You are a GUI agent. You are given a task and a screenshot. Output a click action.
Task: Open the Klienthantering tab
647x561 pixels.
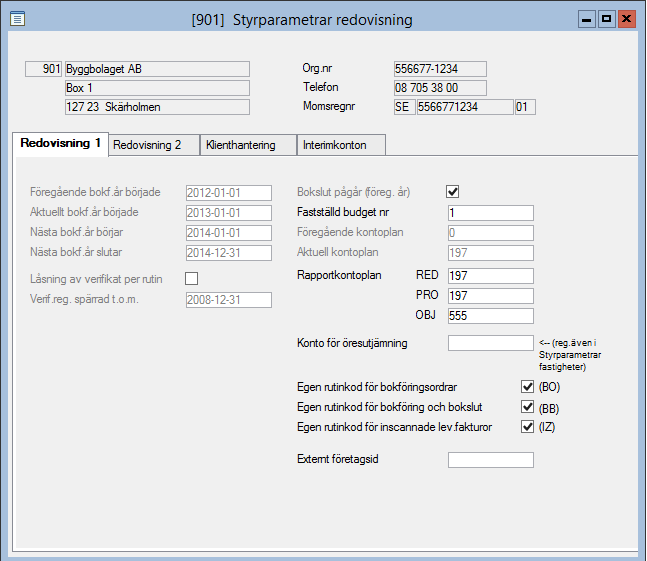pos(248,145)
